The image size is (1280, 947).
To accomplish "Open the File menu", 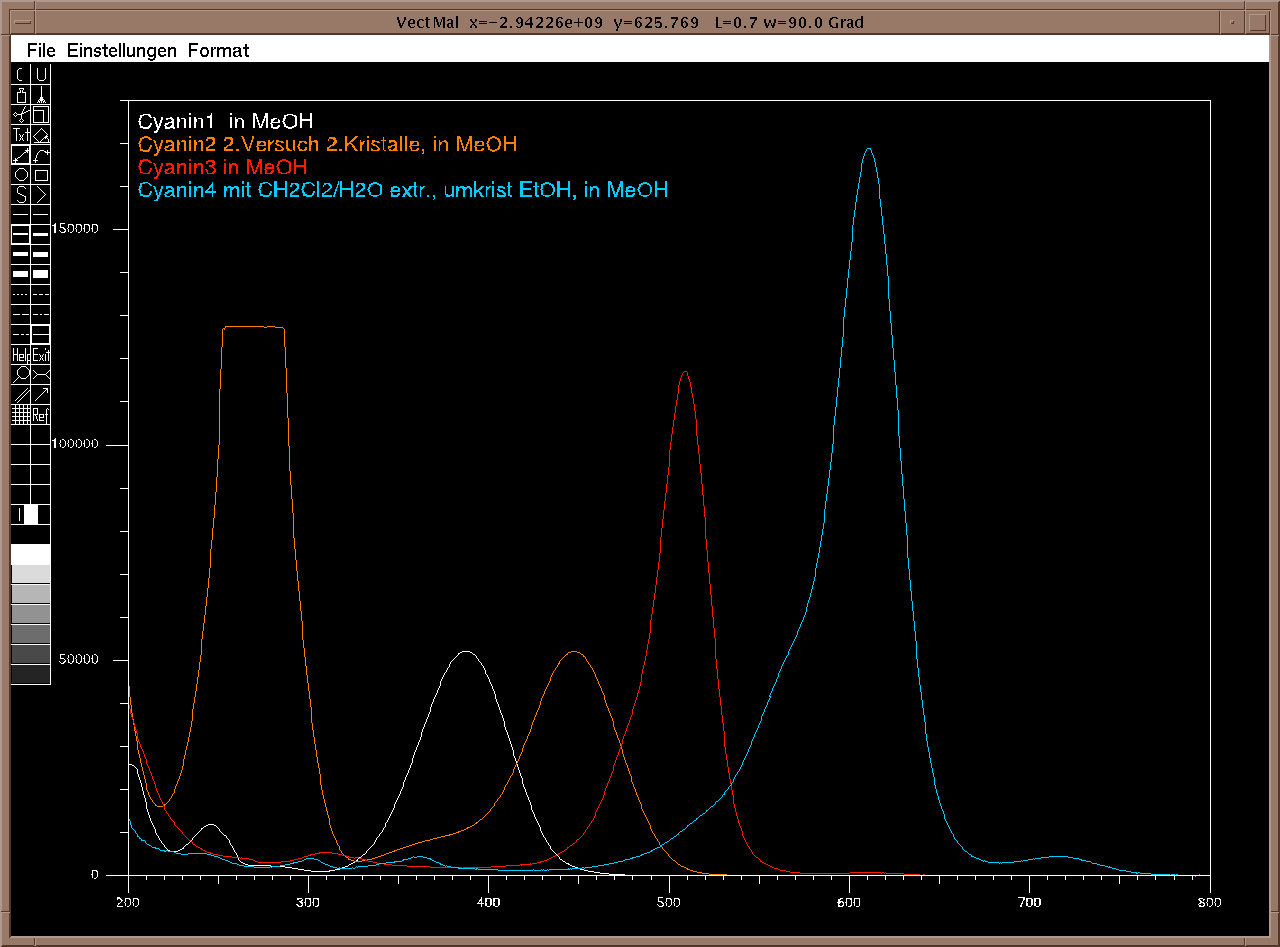I will (41, 50).
